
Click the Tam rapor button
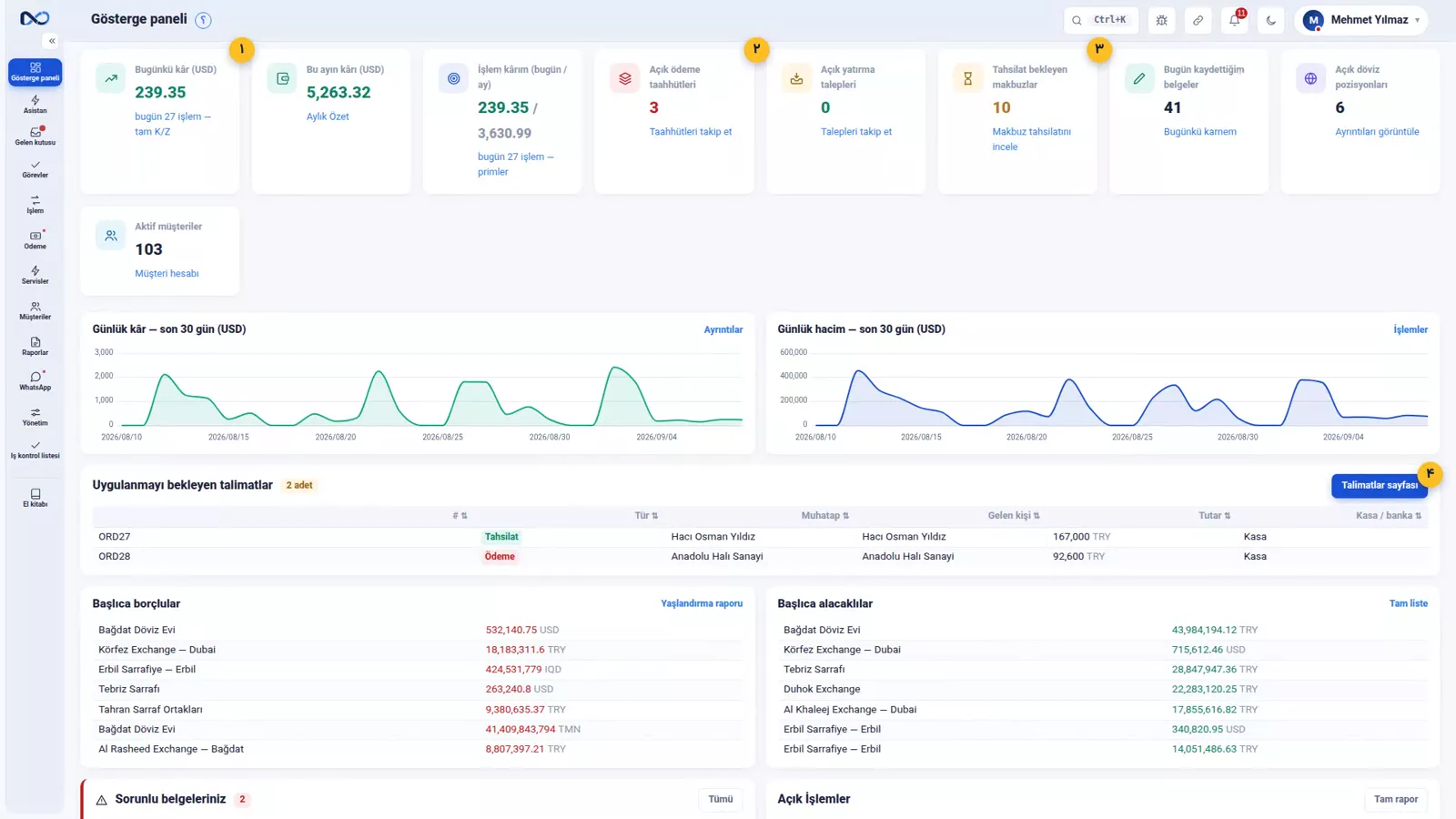(x=1396, y=799)
